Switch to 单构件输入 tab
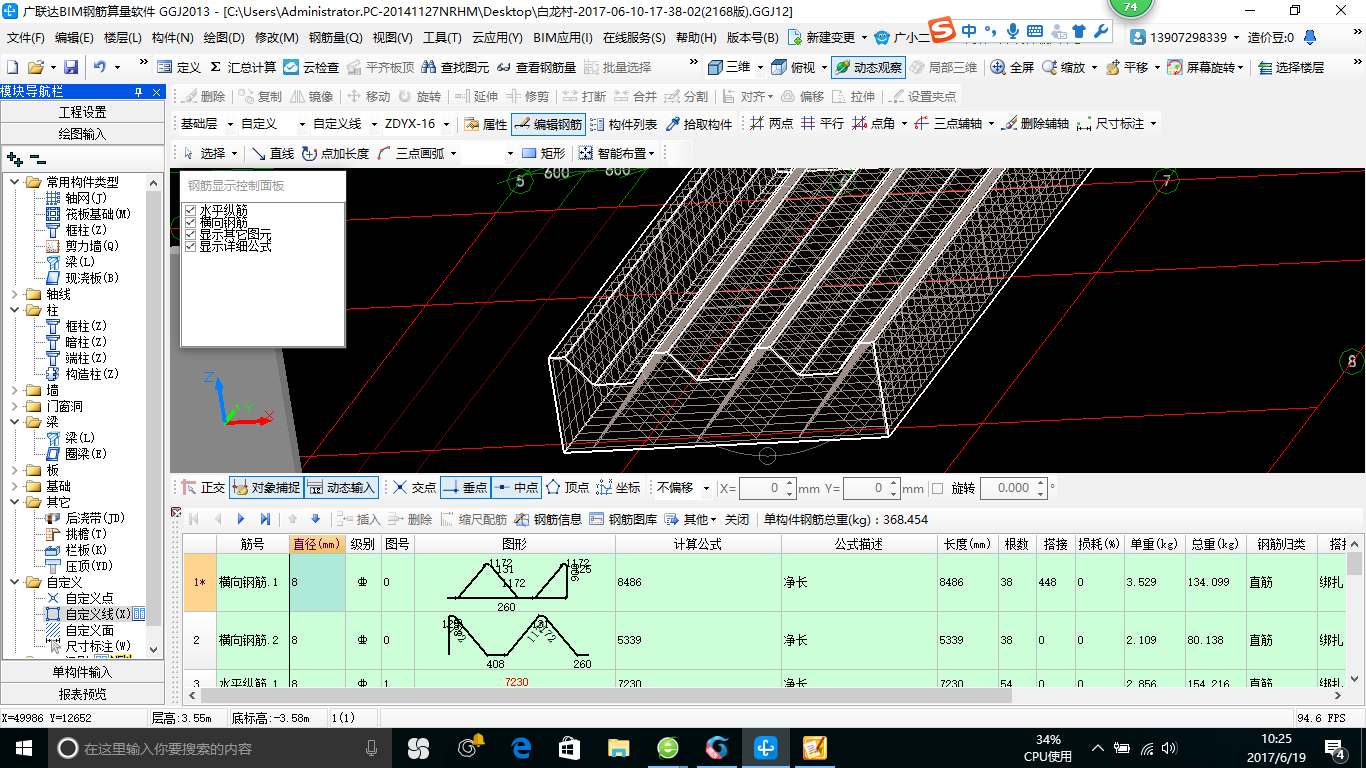This screenshot has width=1366, height=768. point(82,672)
